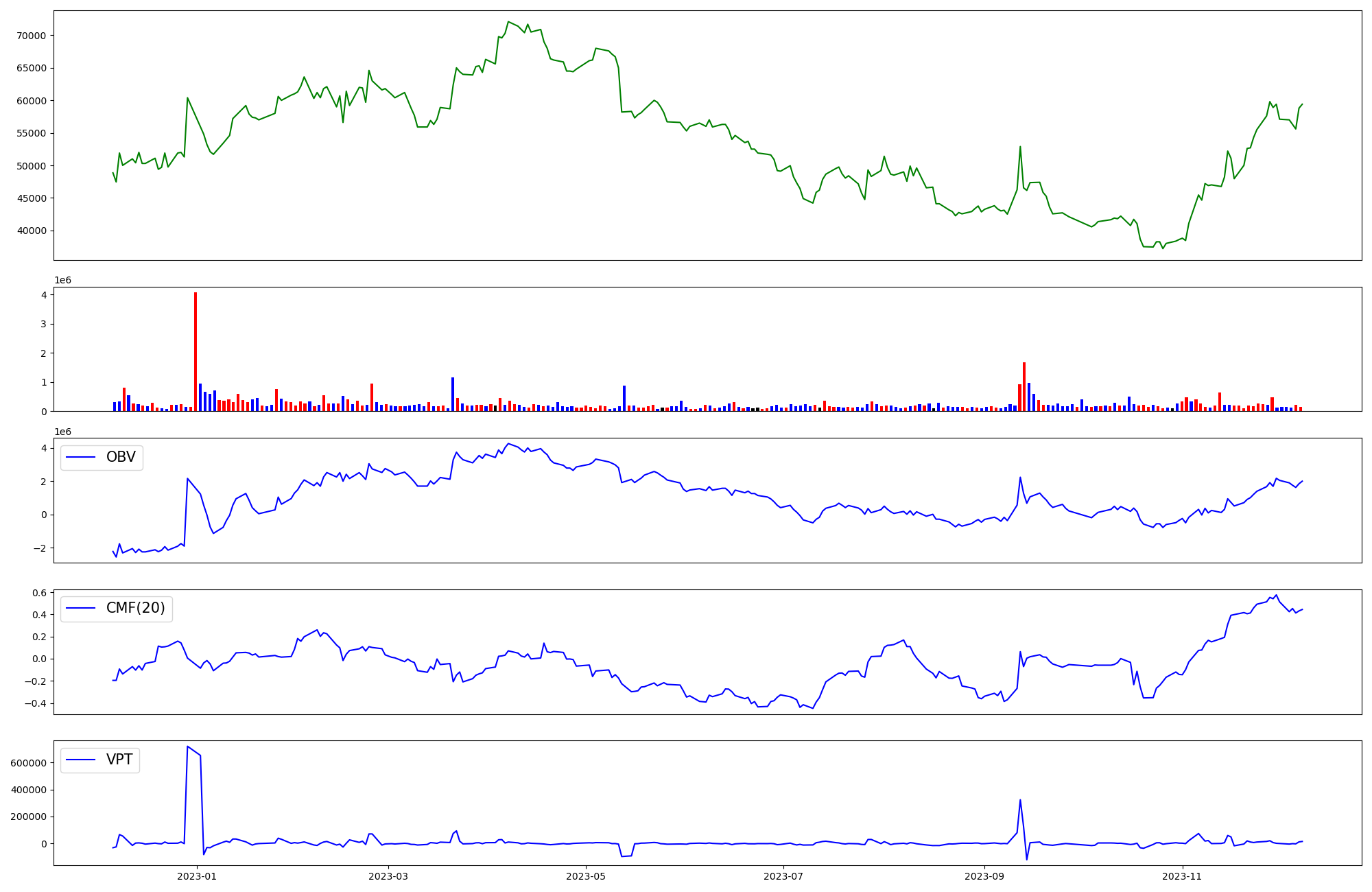Click the 55000 price axis tick
This screenshot has width=1372, height=892.
click(31, 133)
